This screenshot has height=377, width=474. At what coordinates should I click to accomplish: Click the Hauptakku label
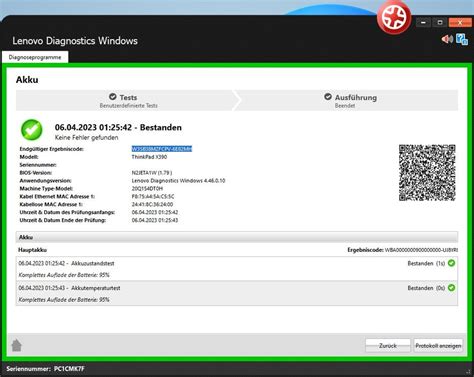32,250
